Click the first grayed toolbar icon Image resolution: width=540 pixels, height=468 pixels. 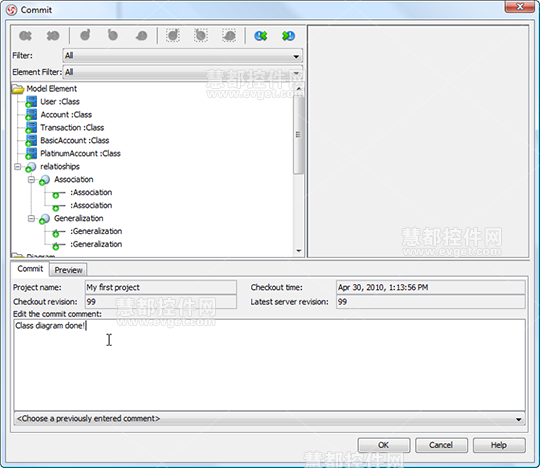[25, 35]
